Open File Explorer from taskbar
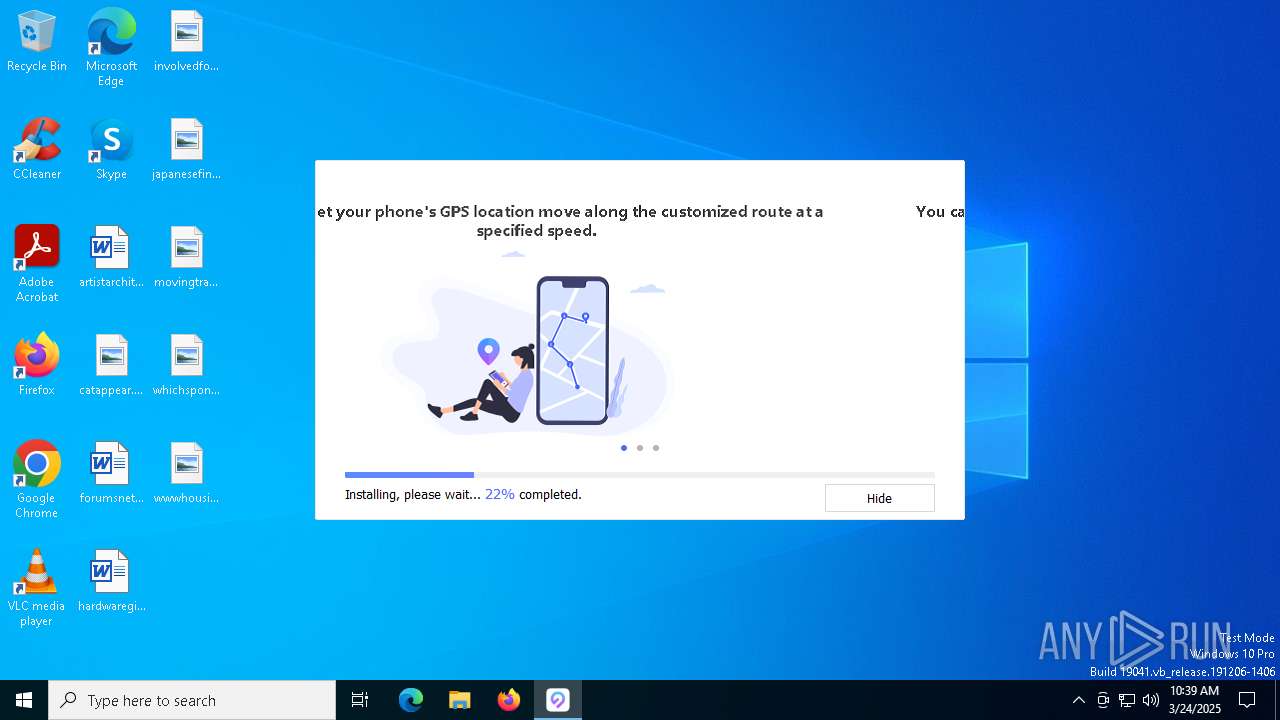Viewport: 1280px width, 720px height. [x=460, y=700]
